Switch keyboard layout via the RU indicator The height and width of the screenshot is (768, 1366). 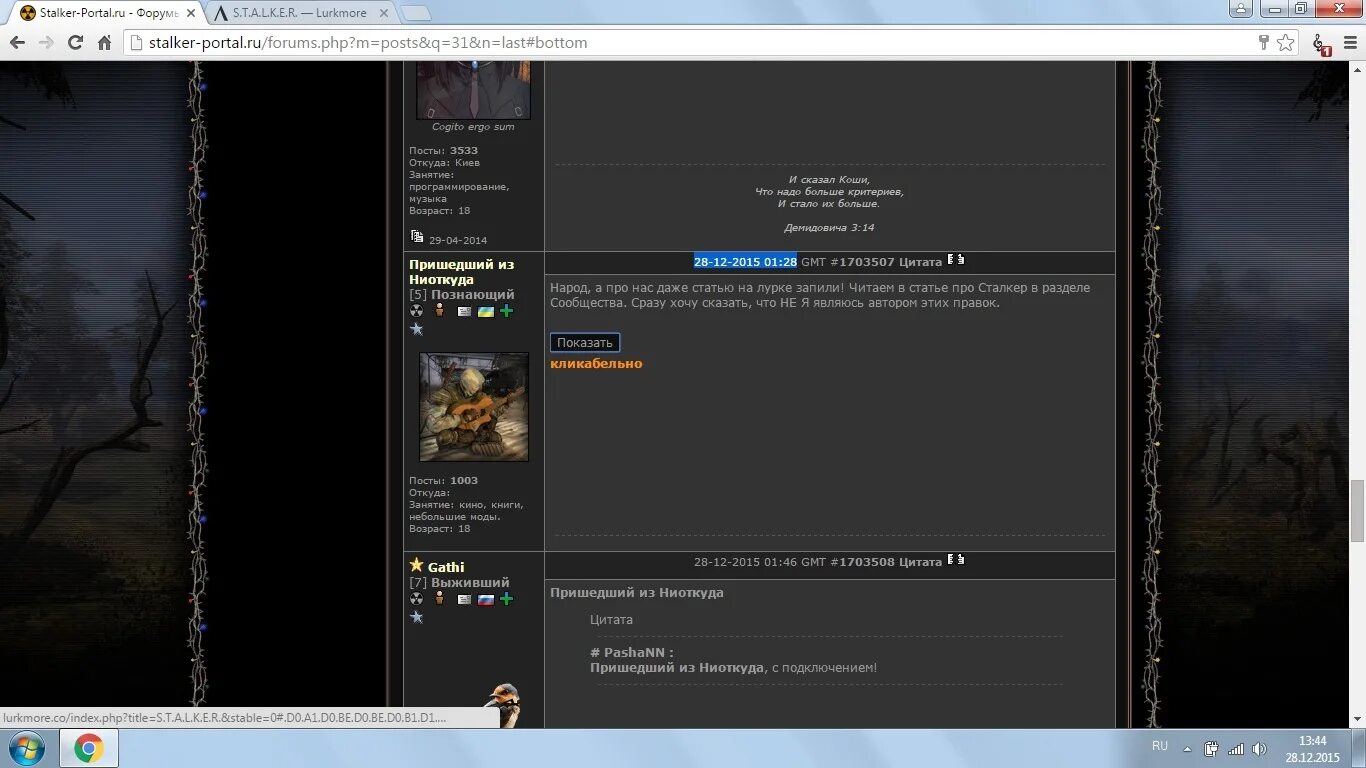[x=1159, y=745]
